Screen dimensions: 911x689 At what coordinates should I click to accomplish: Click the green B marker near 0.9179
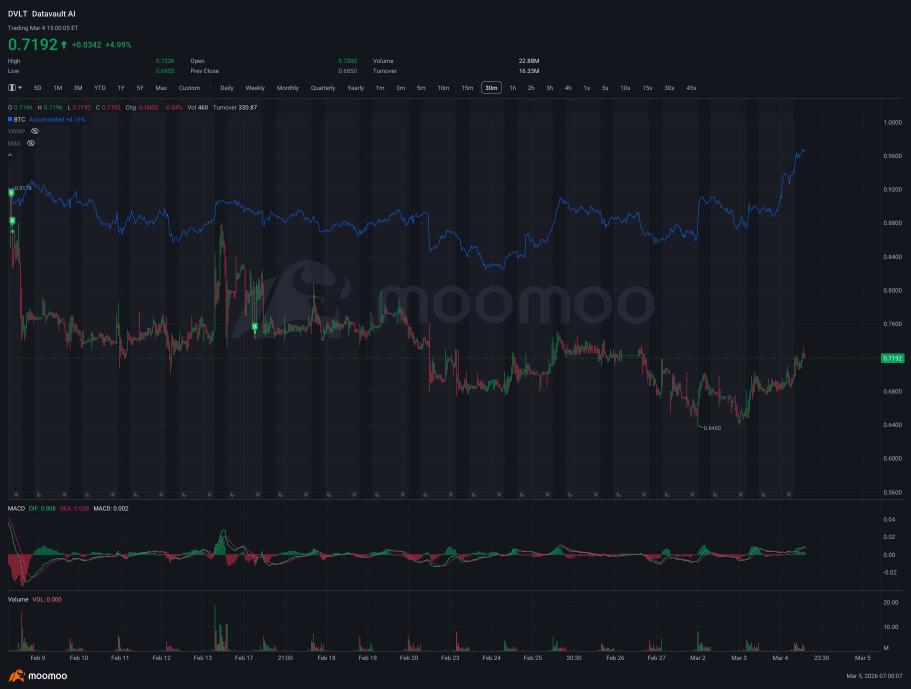(11, 193)
